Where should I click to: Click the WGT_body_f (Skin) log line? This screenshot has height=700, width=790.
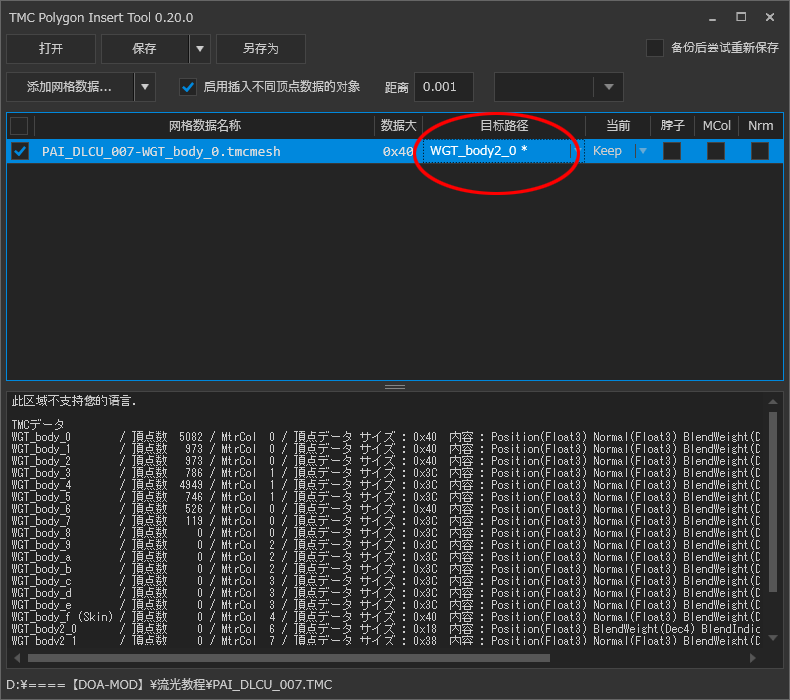[385, 617]
